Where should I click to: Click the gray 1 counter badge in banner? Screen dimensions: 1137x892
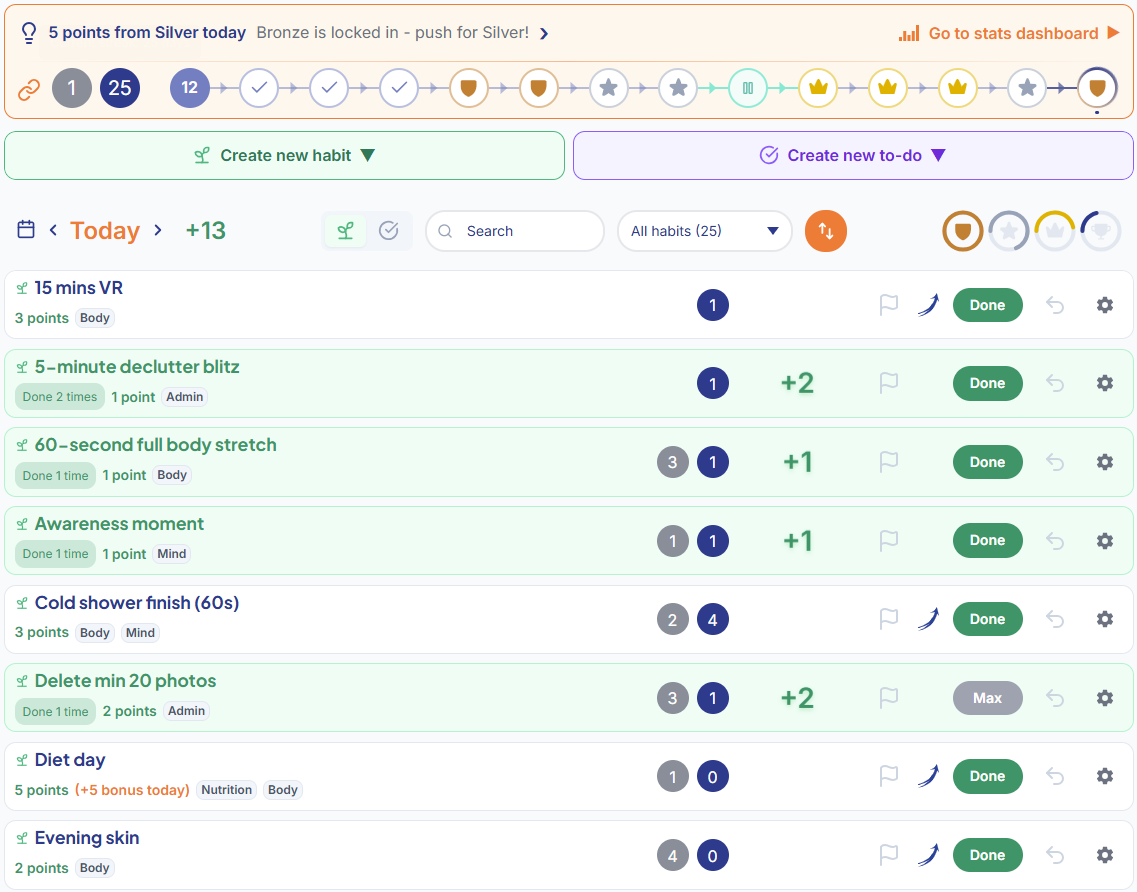(72, 88)
